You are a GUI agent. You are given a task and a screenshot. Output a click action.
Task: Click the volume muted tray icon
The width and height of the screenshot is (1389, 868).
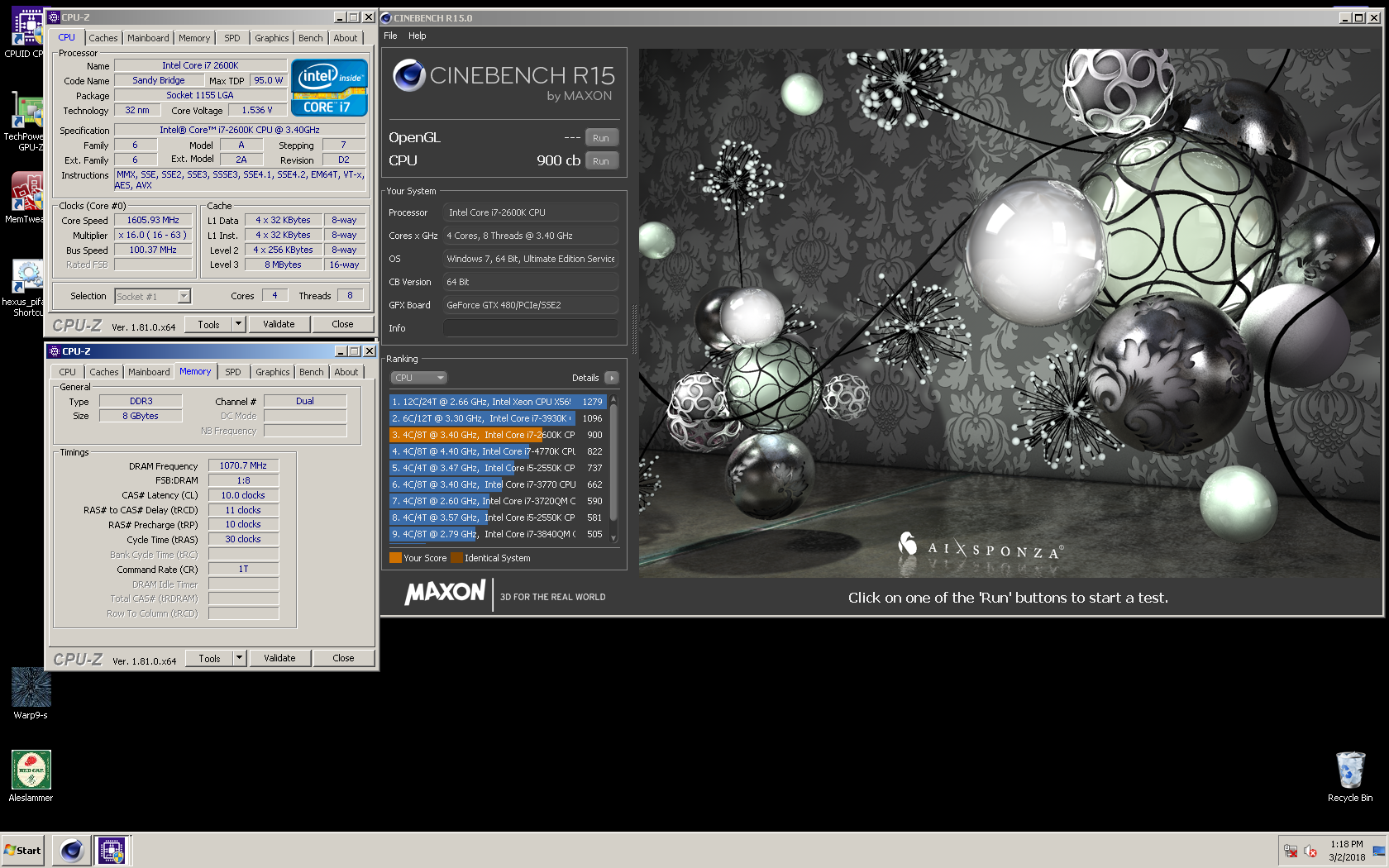(1310, 851)
